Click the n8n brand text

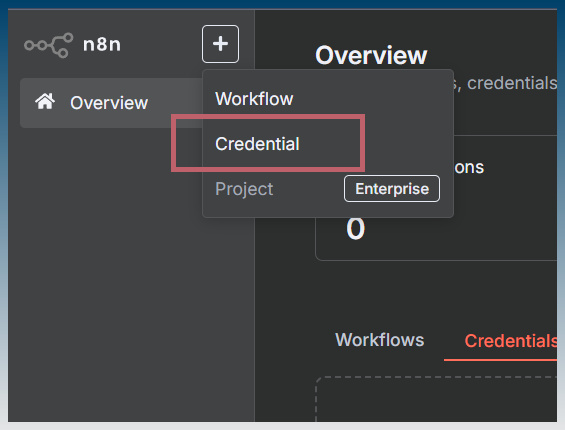102,45
